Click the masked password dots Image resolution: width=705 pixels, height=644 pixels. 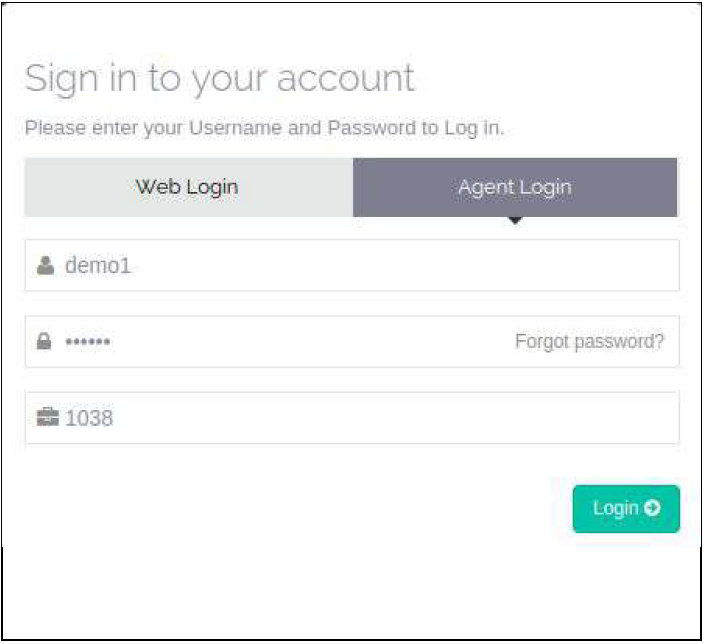pyautogui.click(x=88, y=342)
